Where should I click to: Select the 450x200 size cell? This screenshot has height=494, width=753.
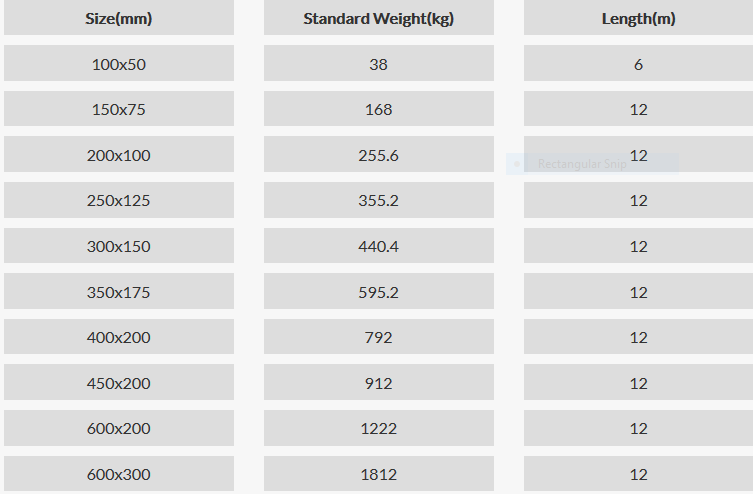tap(119, 382)
